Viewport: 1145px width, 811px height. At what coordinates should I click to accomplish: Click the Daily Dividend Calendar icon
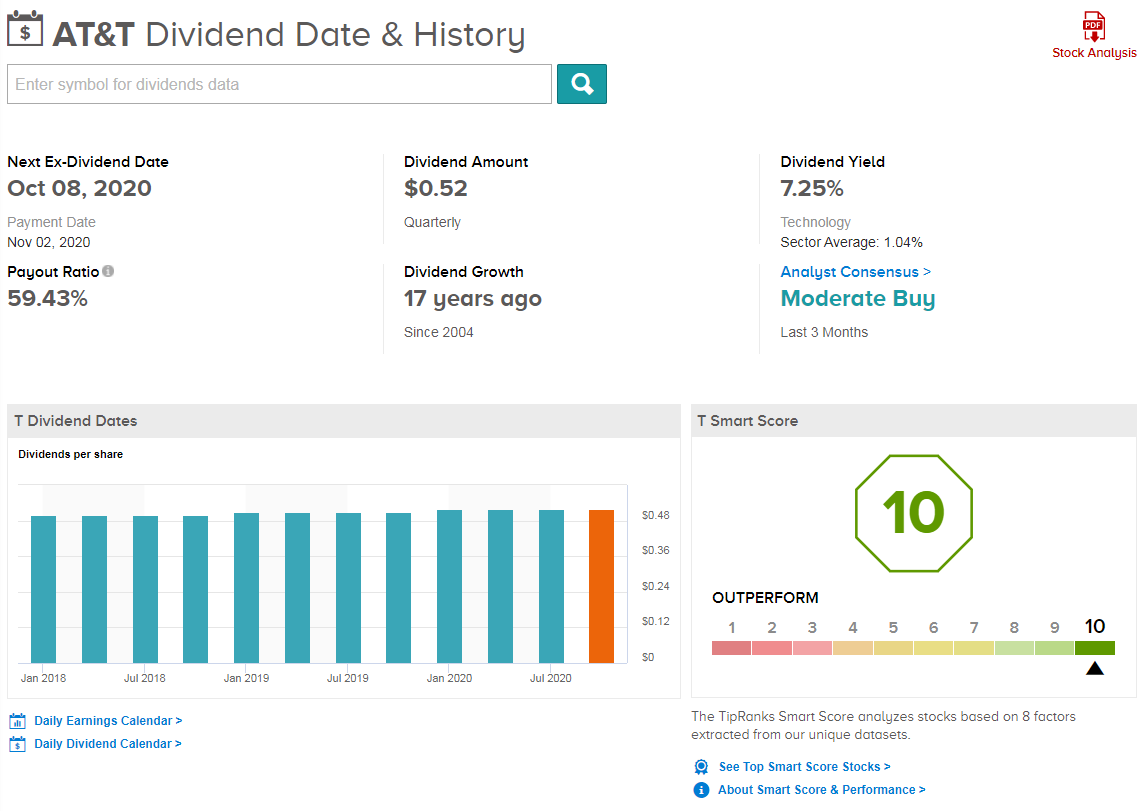point(18,744)
